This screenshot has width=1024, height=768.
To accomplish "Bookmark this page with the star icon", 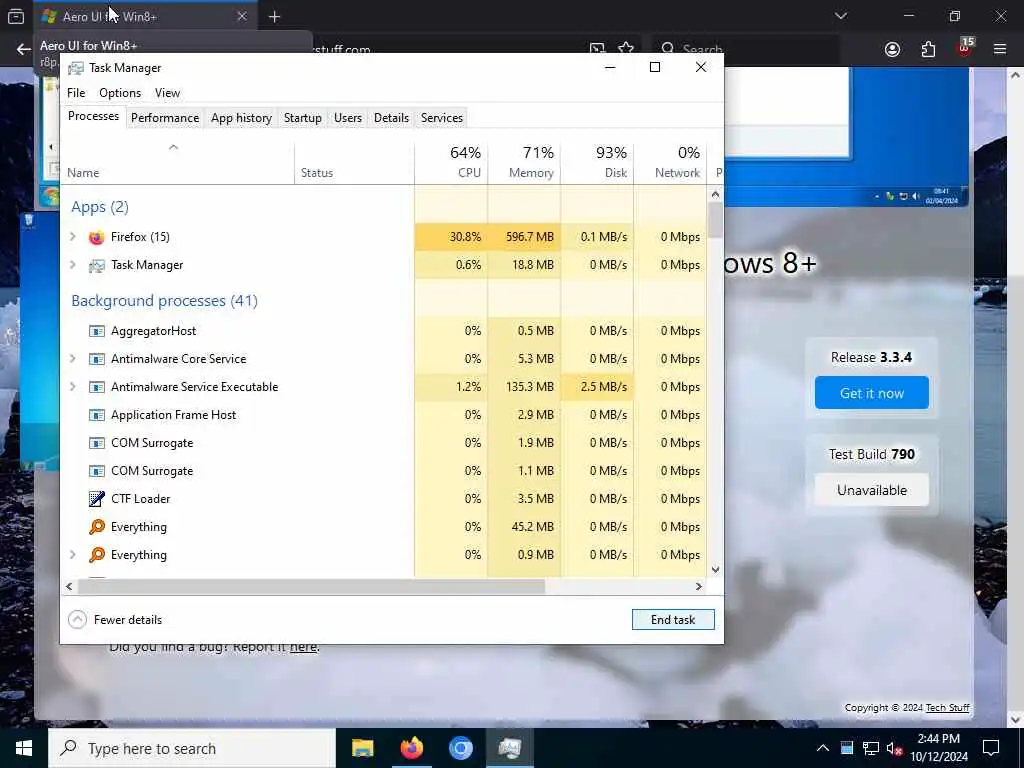I will click(626, 48).
